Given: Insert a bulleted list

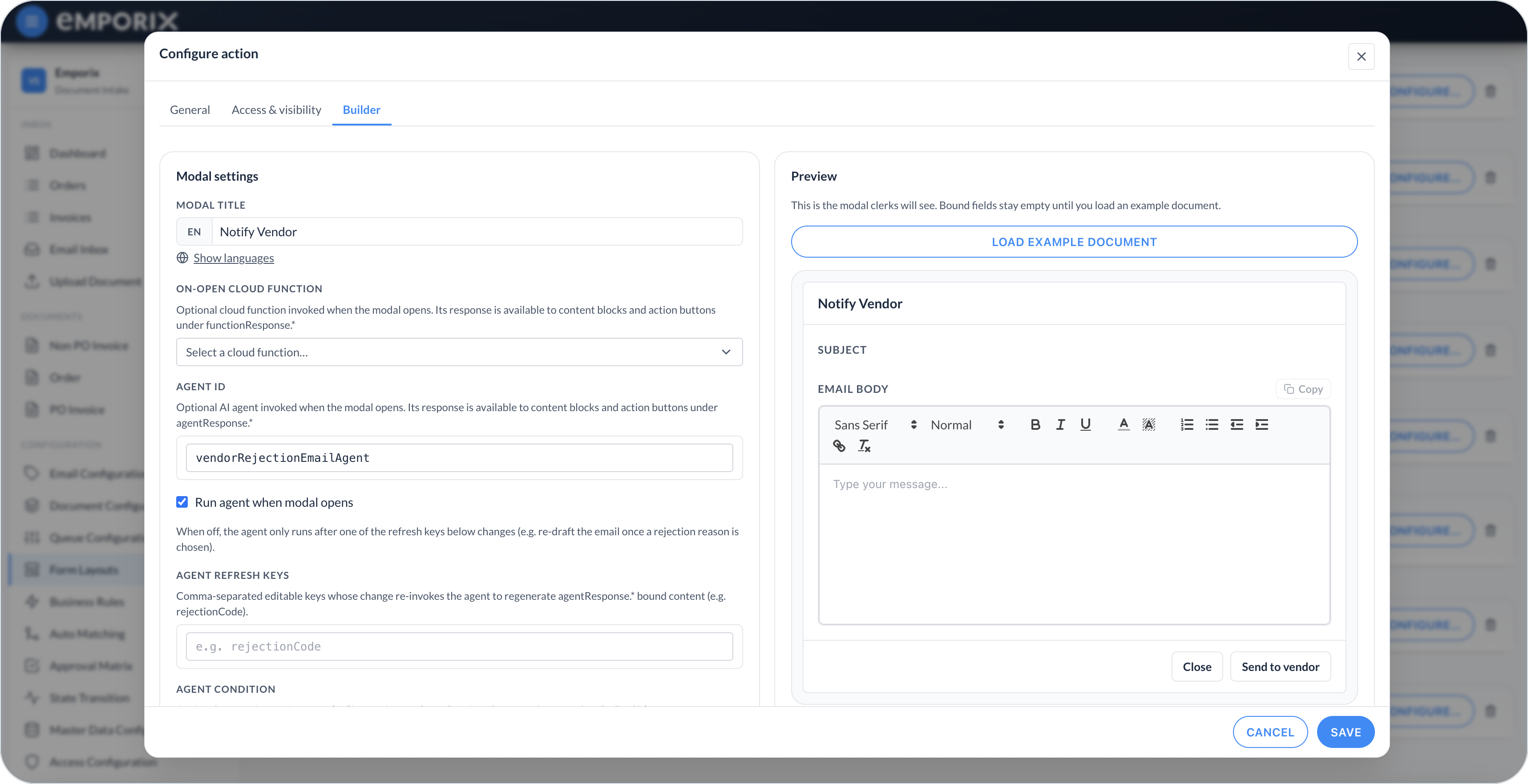Looking at the screenshot, I should click(1212, 424).
